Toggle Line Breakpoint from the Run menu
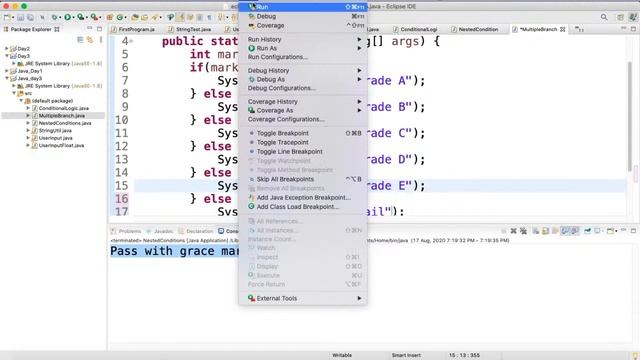 point(303,151)
